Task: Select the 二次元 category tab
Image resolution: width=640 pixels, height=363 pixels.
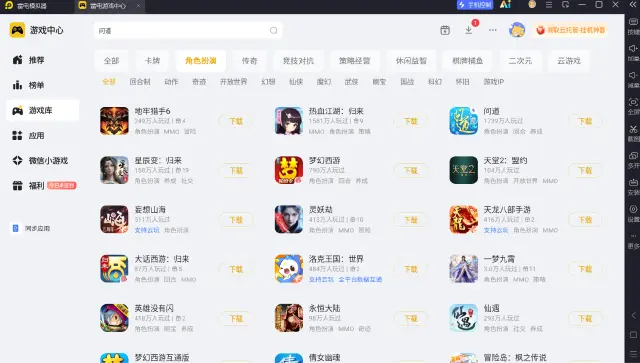Action: pos(520,61)
